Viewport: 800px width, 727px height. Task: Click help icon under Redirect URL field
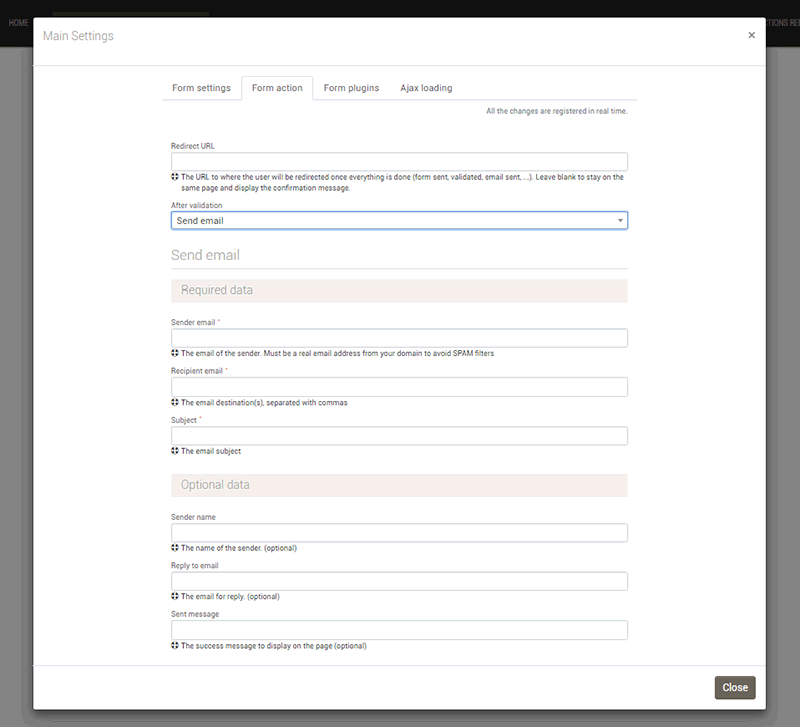[x=175, y=177]
